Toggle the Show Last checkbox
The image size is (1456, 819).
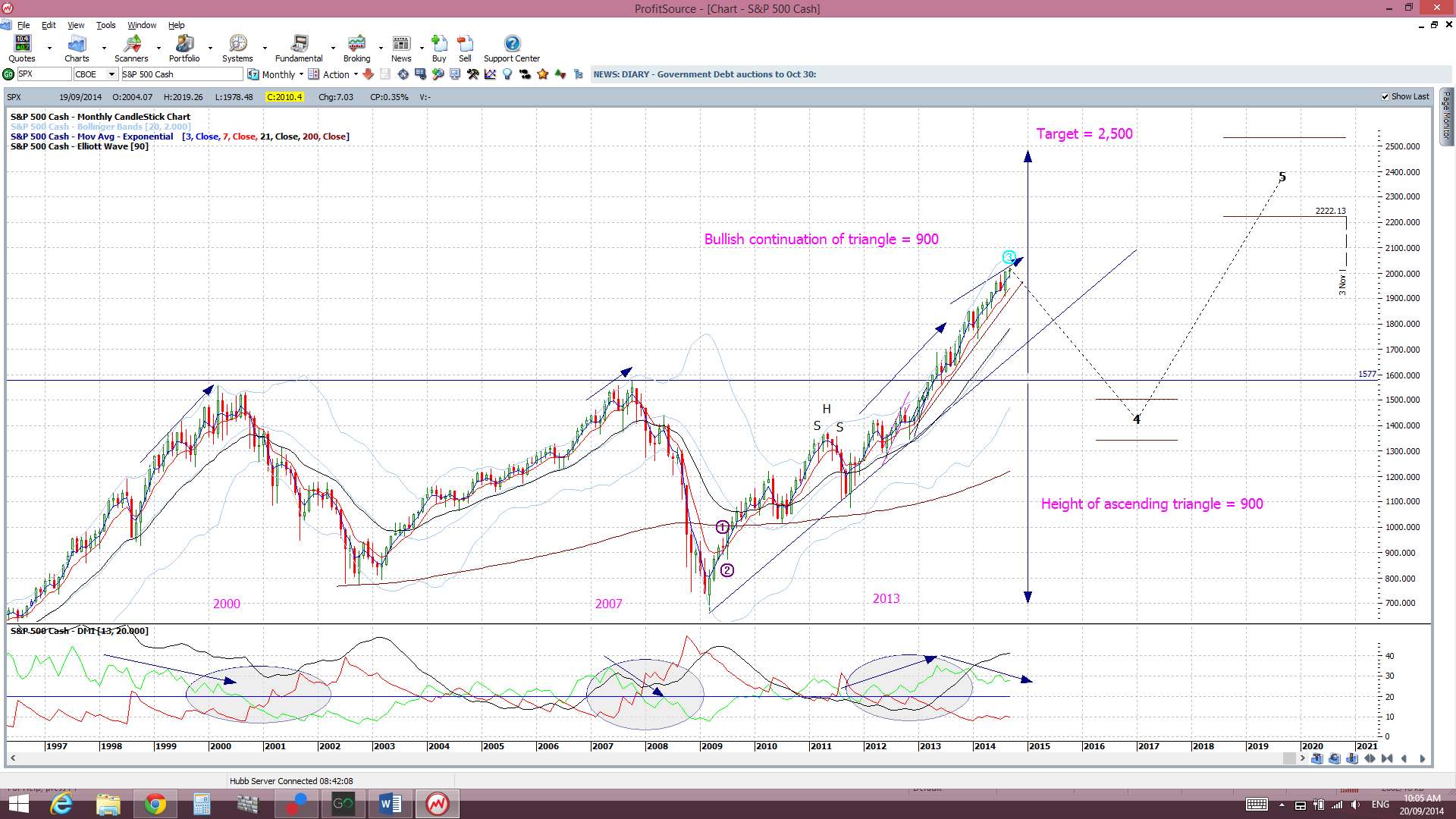[x=1385, y=97]
